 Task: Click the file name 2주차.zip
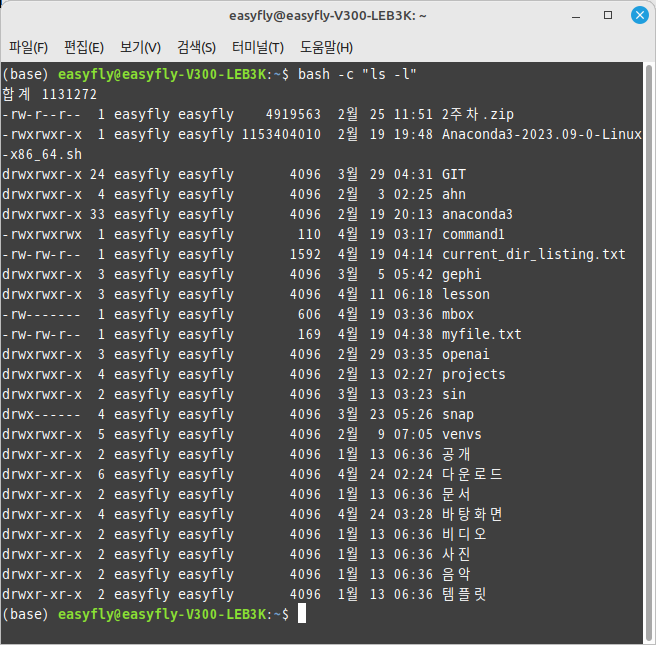click(x=478, y=114)
